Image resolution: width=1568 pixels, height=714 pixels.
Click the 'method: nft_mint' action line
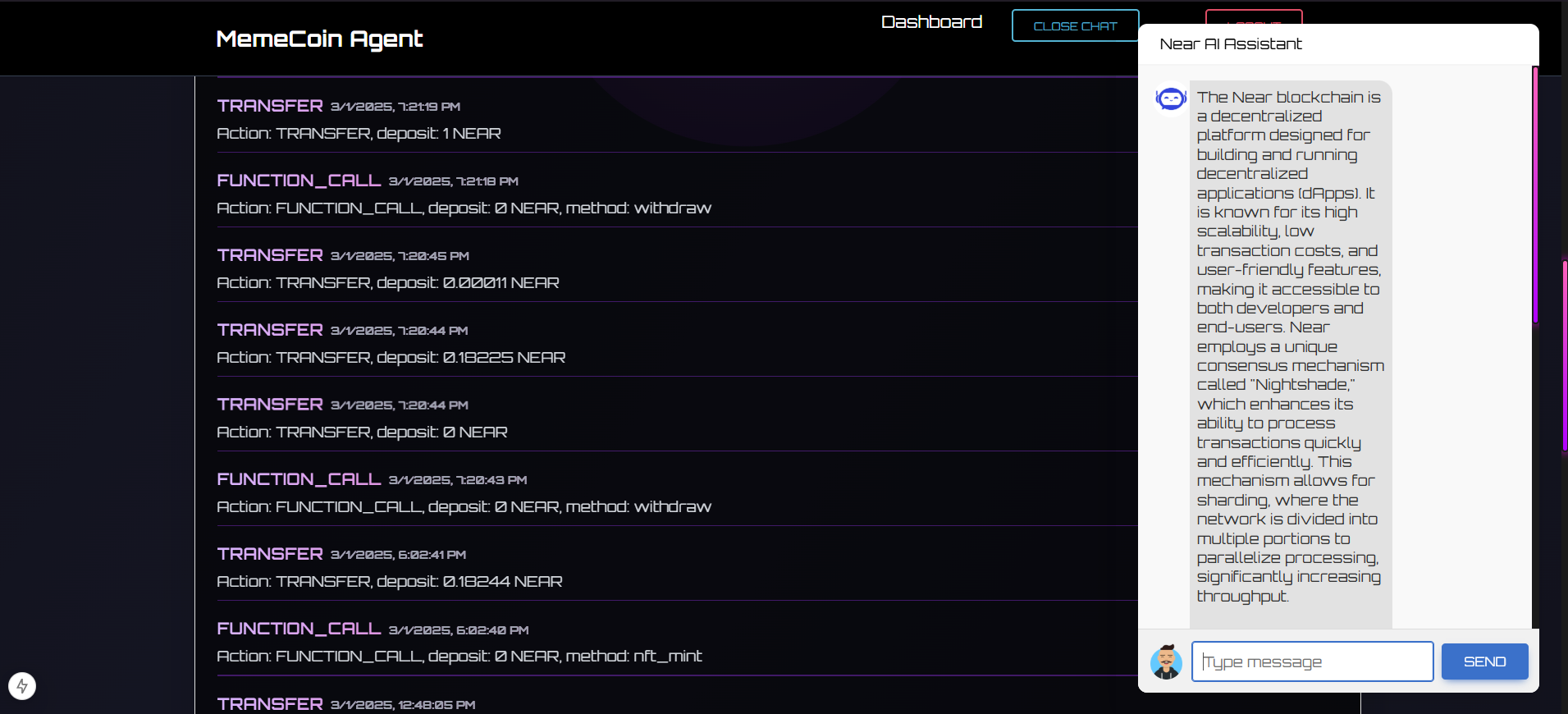[x=459, y=657]
